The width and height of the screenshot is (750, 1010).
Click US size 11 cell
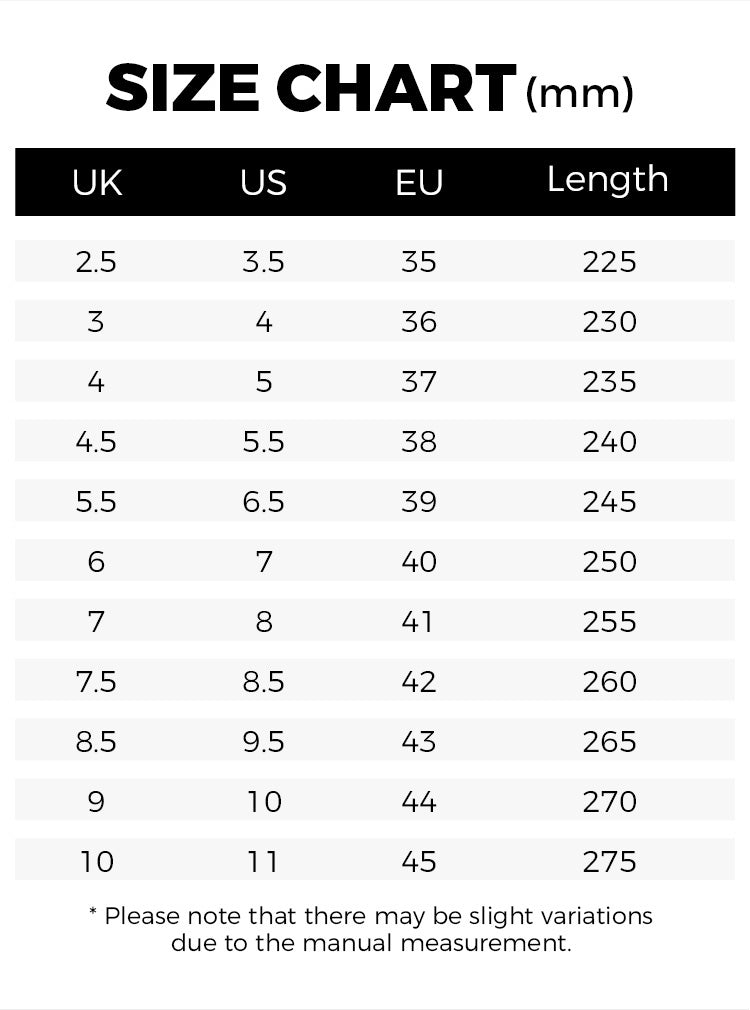[263, 862]
